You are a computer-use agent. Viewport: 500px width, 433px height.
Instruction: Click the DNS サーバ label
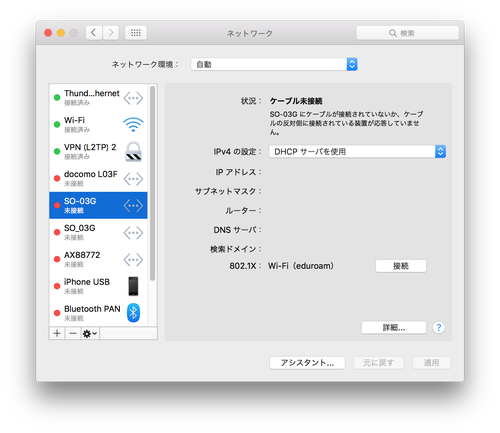(x=237, y=230)
